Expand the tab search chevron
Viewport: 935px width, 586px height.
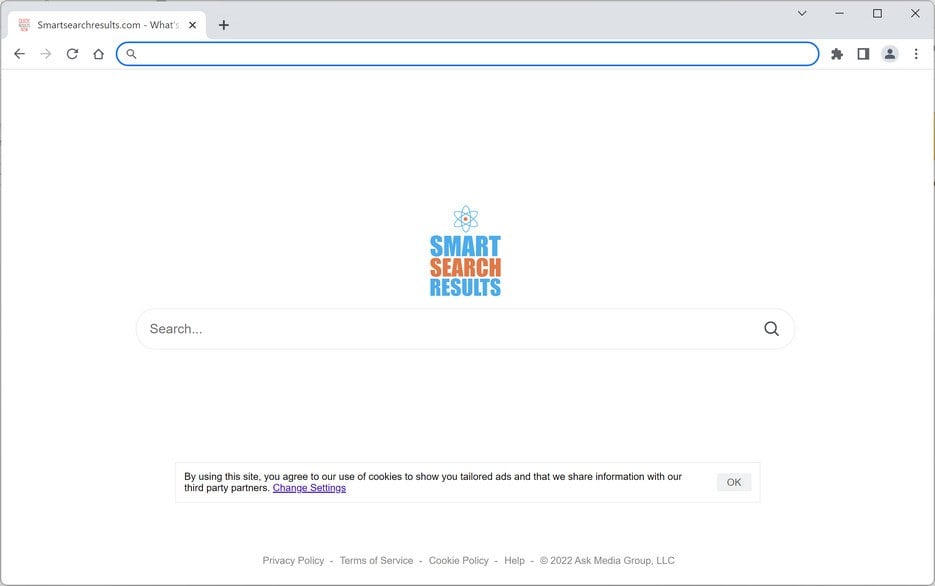(x=802, y=13)
